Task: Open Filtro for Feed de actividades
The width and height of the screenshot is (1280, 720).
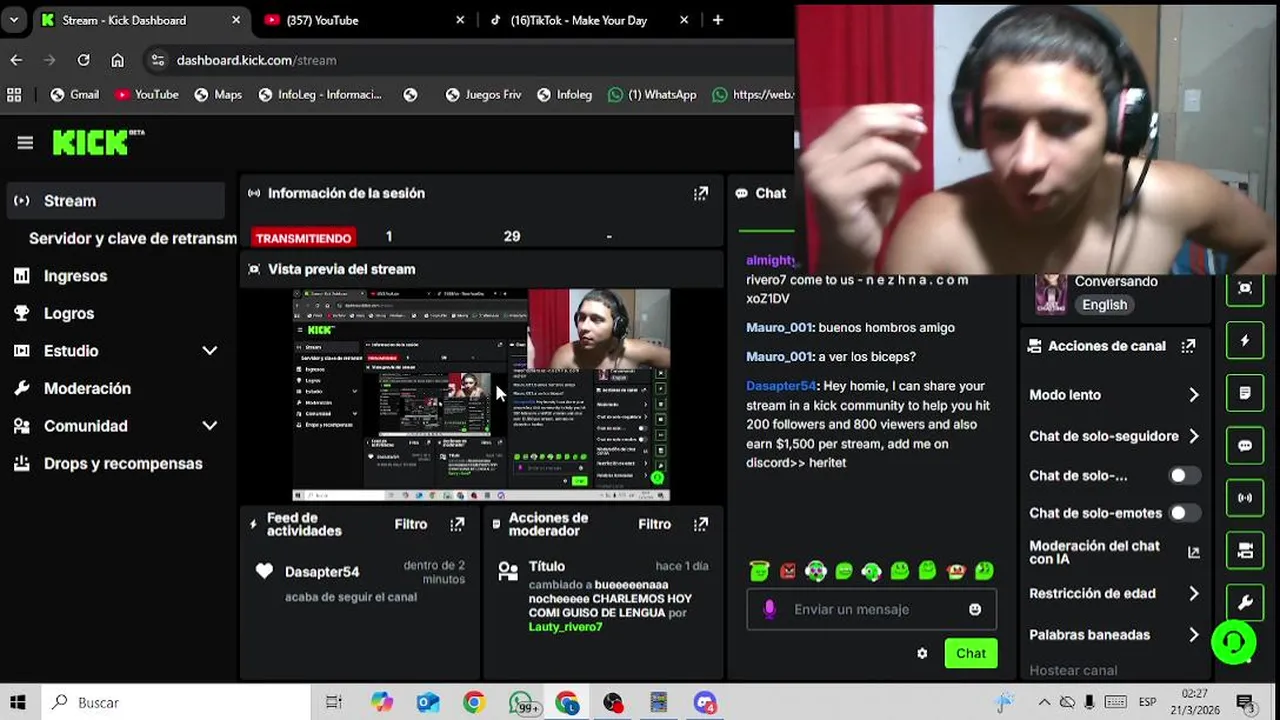Action: coord(411,524)
